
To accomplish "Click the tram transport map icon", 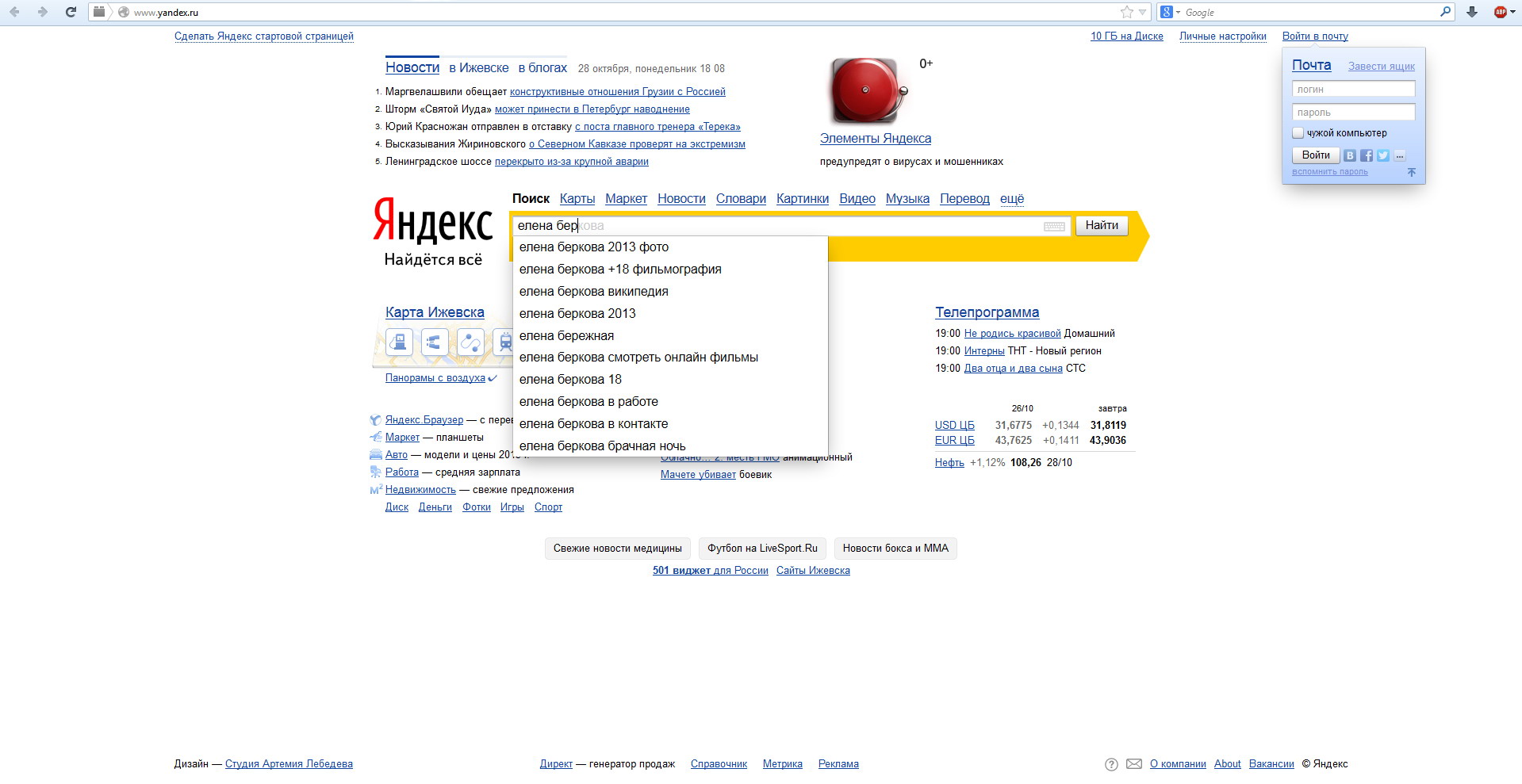I will point(504,342).
